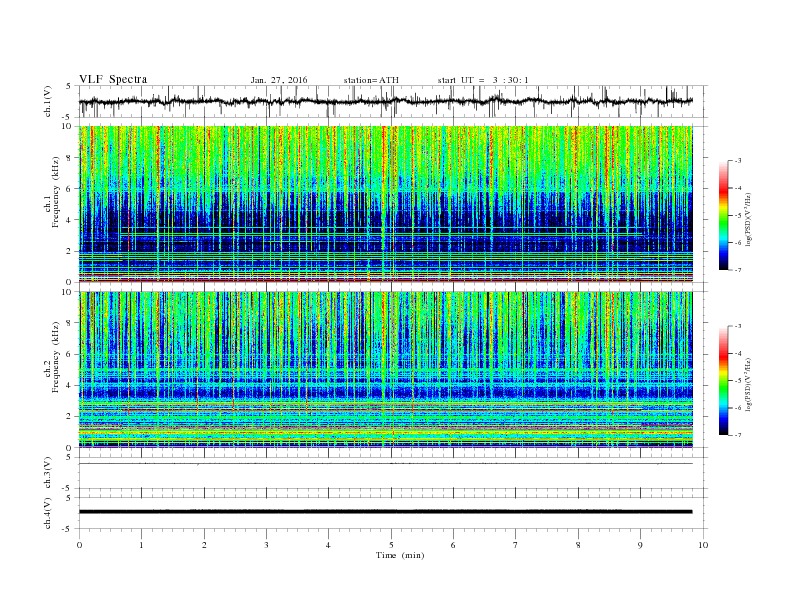Image resolution: width=792 pixels, height=612 pixels.
Task: Click the "-5" volt tick beside ch.3(V)
Action: point(68,489)
